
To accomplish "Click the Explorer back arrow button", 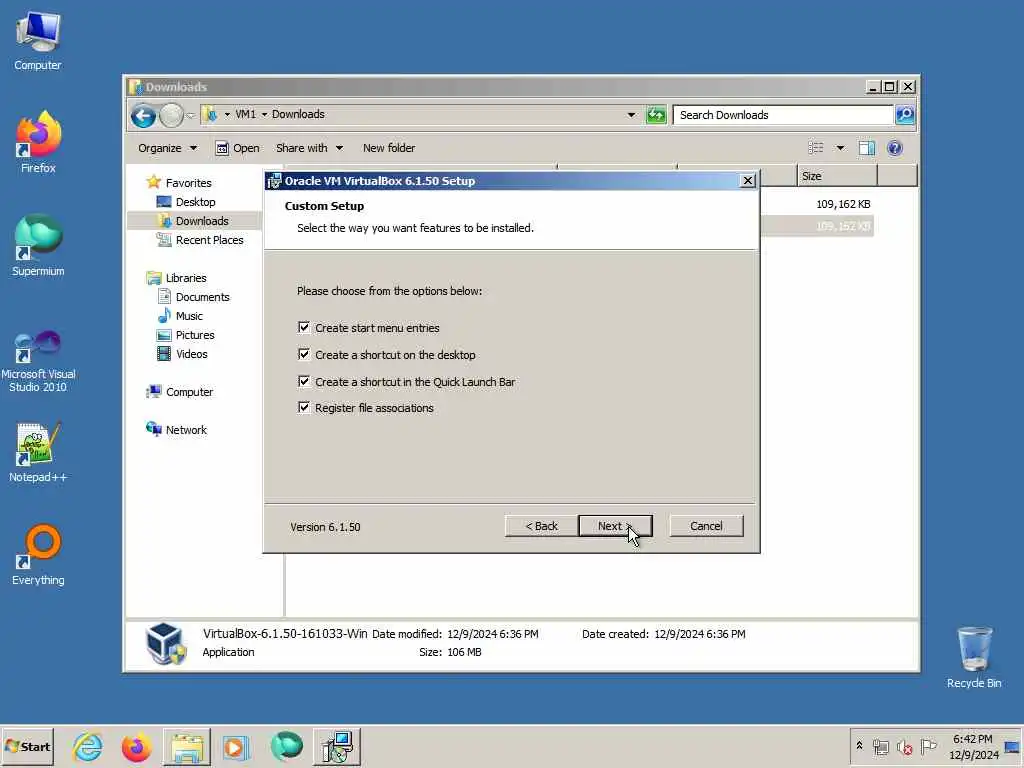I will (143, 116).
